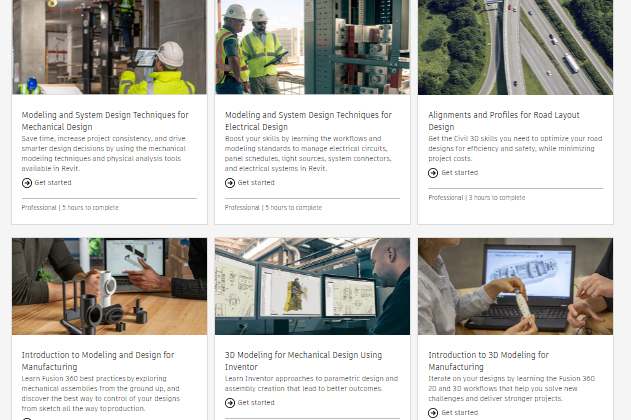
Task: Open Get started link for Road Layout Design
Action: (460, 173)
